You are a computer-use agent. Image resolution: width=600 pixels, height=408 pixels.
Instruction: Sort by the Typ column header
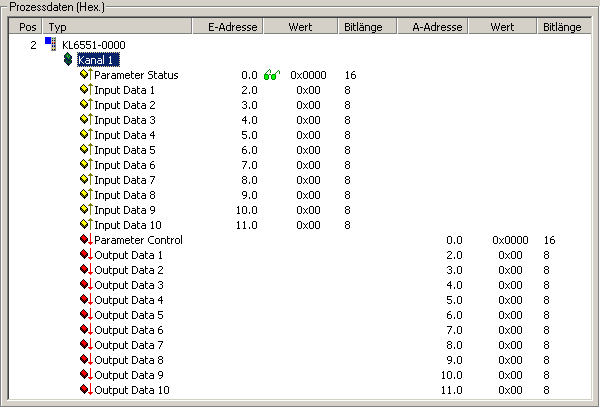117,27
